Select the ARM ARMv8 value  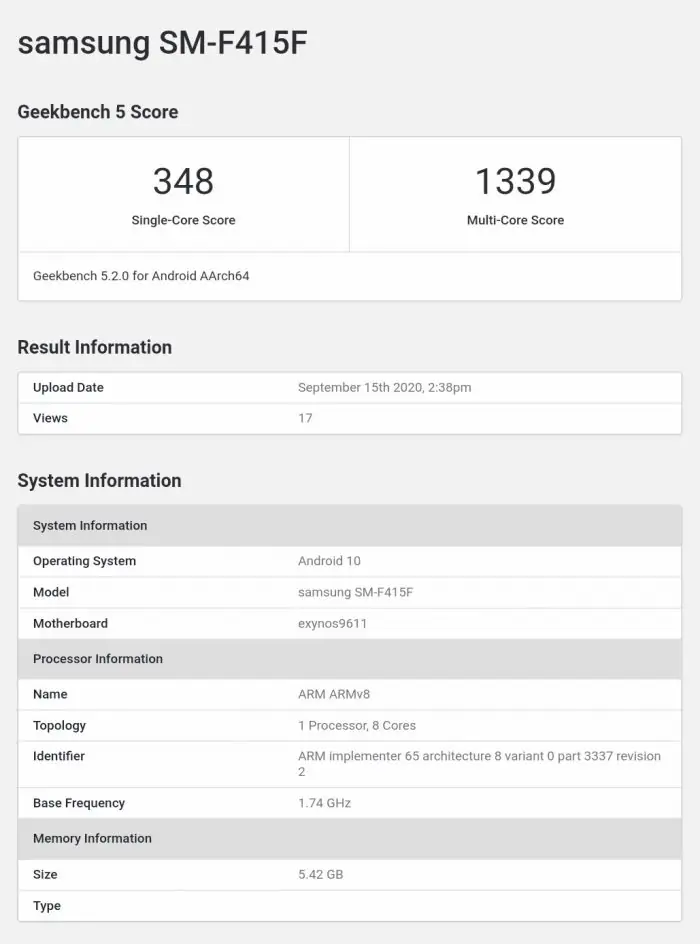point(333,694)
